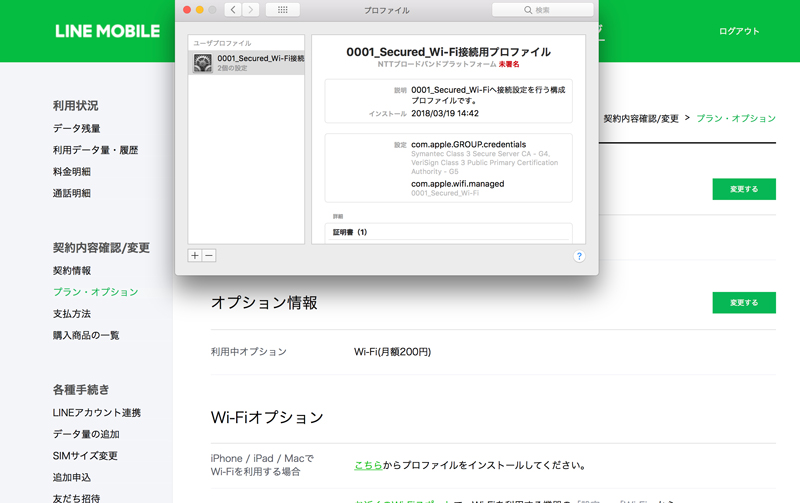
Task: Click 契約内容確認/変更 in breadcrumb
Action: 641,118
